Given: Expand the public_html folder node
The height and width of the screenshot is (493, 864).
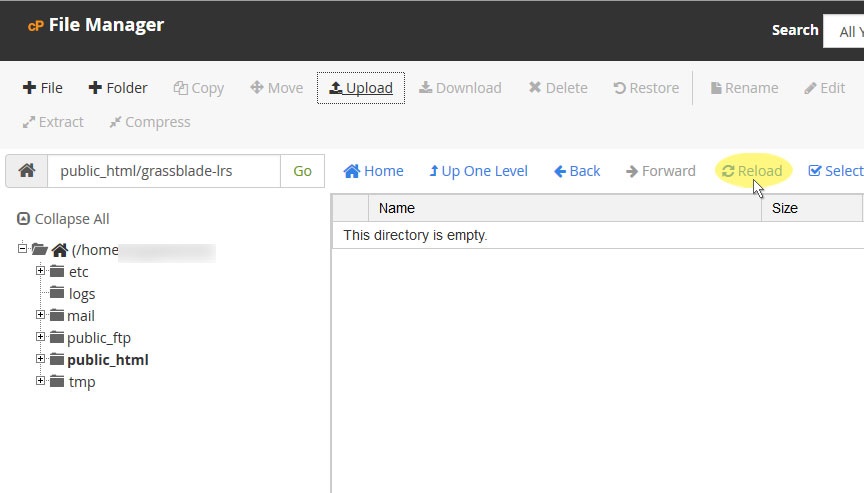Looking at the screenshot, I should click(41, 359).
